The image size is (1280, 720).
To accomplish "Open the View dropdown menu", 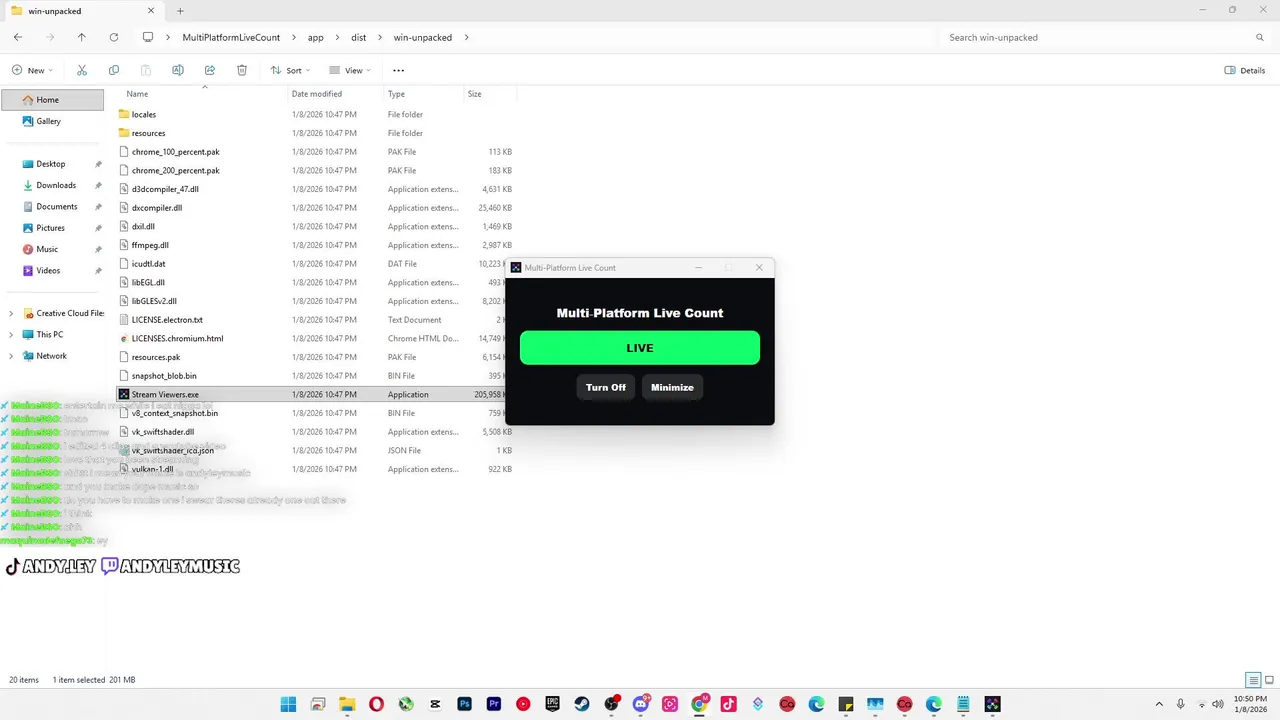I will pyautogui.click(x=349, y=70).
